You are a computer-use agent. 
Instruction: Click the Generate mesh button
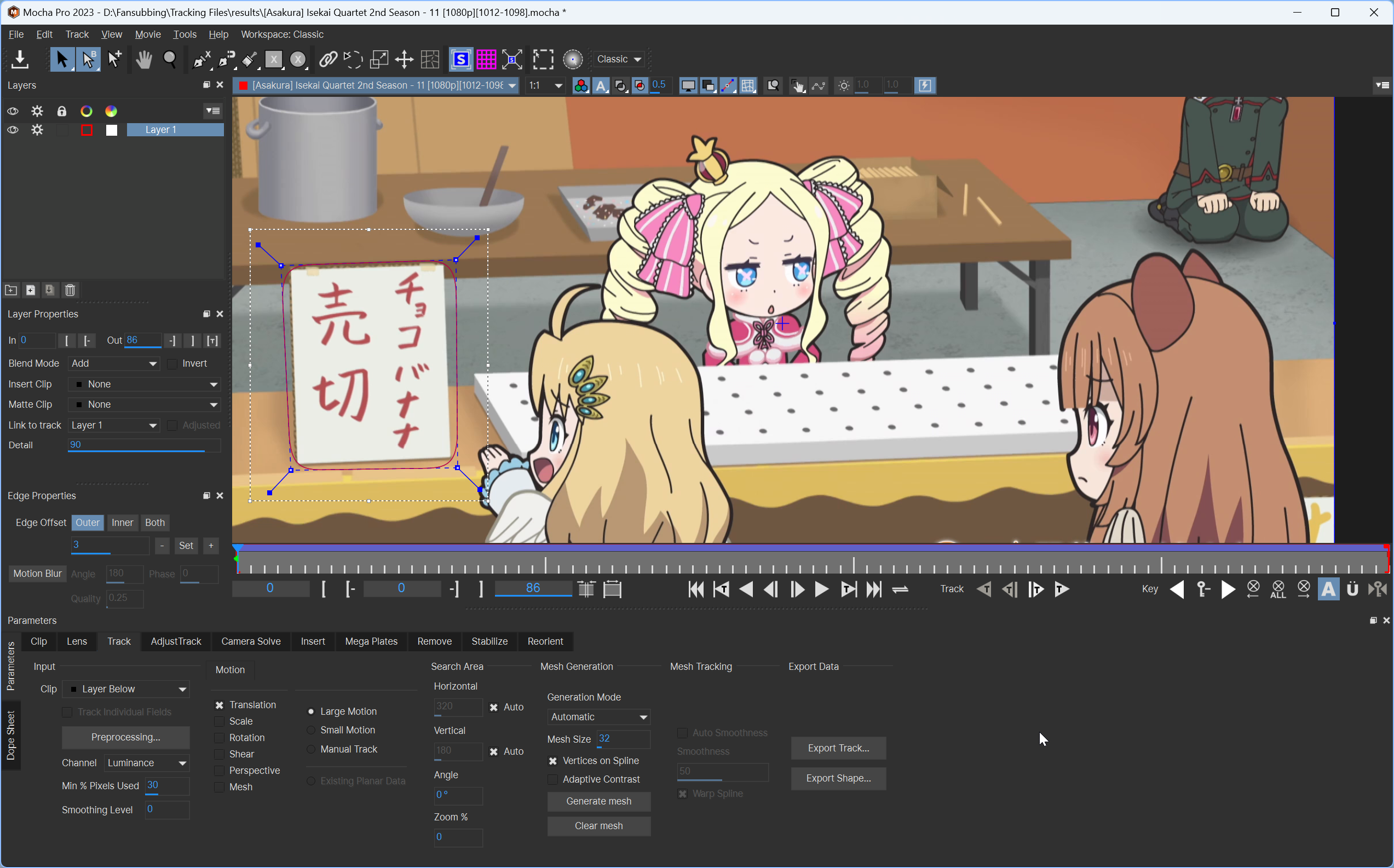[599, 802]
